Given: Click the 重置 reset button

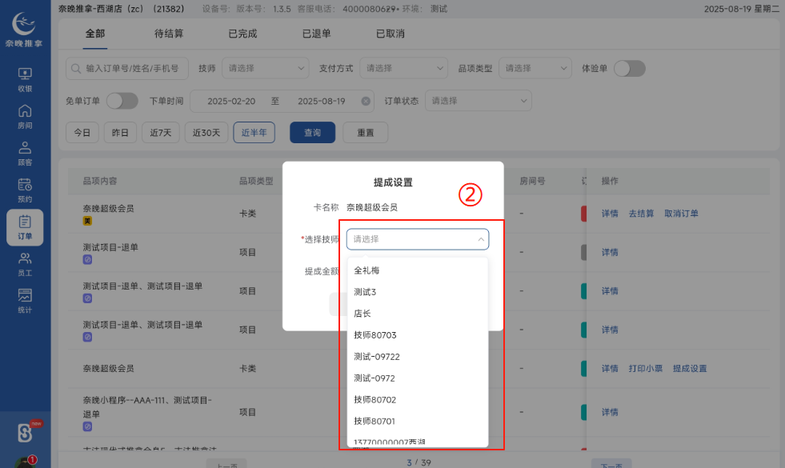Looking at the screenshot, I should (365, 133).
